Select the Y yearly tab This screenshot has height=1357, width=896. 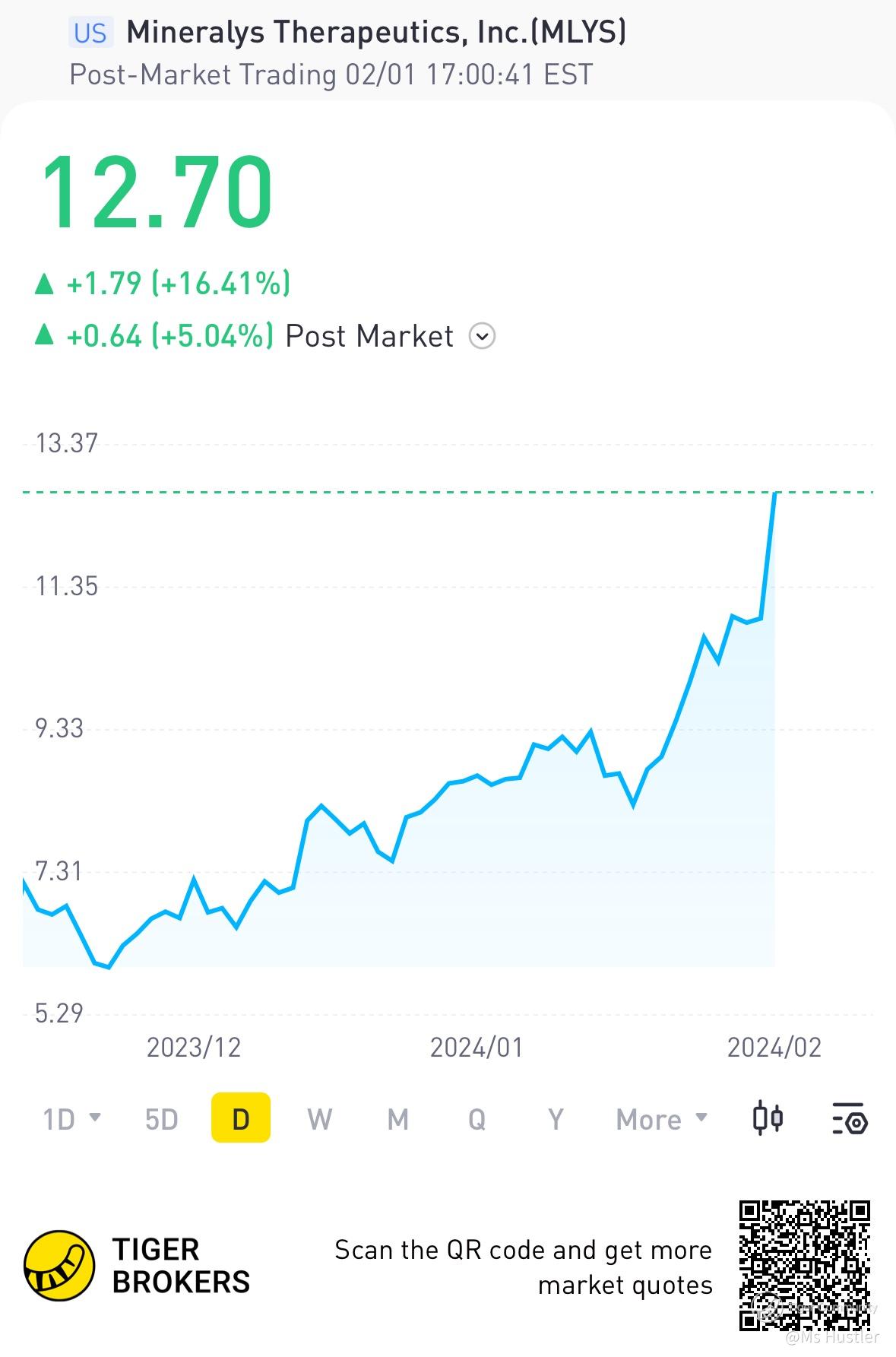click(x=556, y=1119)
